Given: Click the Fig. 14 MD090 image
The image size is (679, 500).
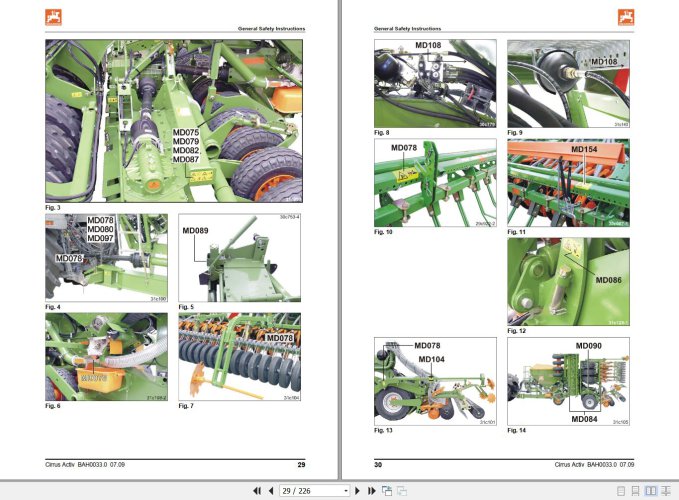Looking at the screenshot, I should [x=568, y=381].
